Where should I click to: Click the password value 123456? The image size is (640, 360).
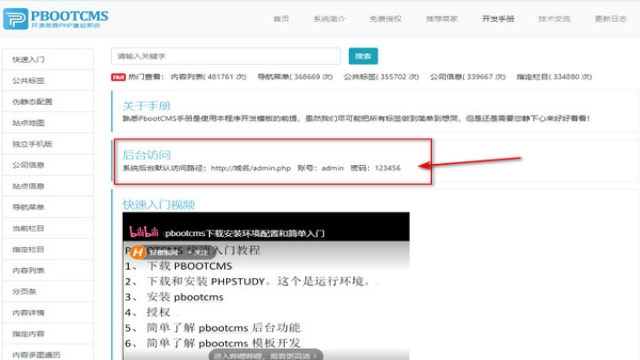click(x=388, y=168)
